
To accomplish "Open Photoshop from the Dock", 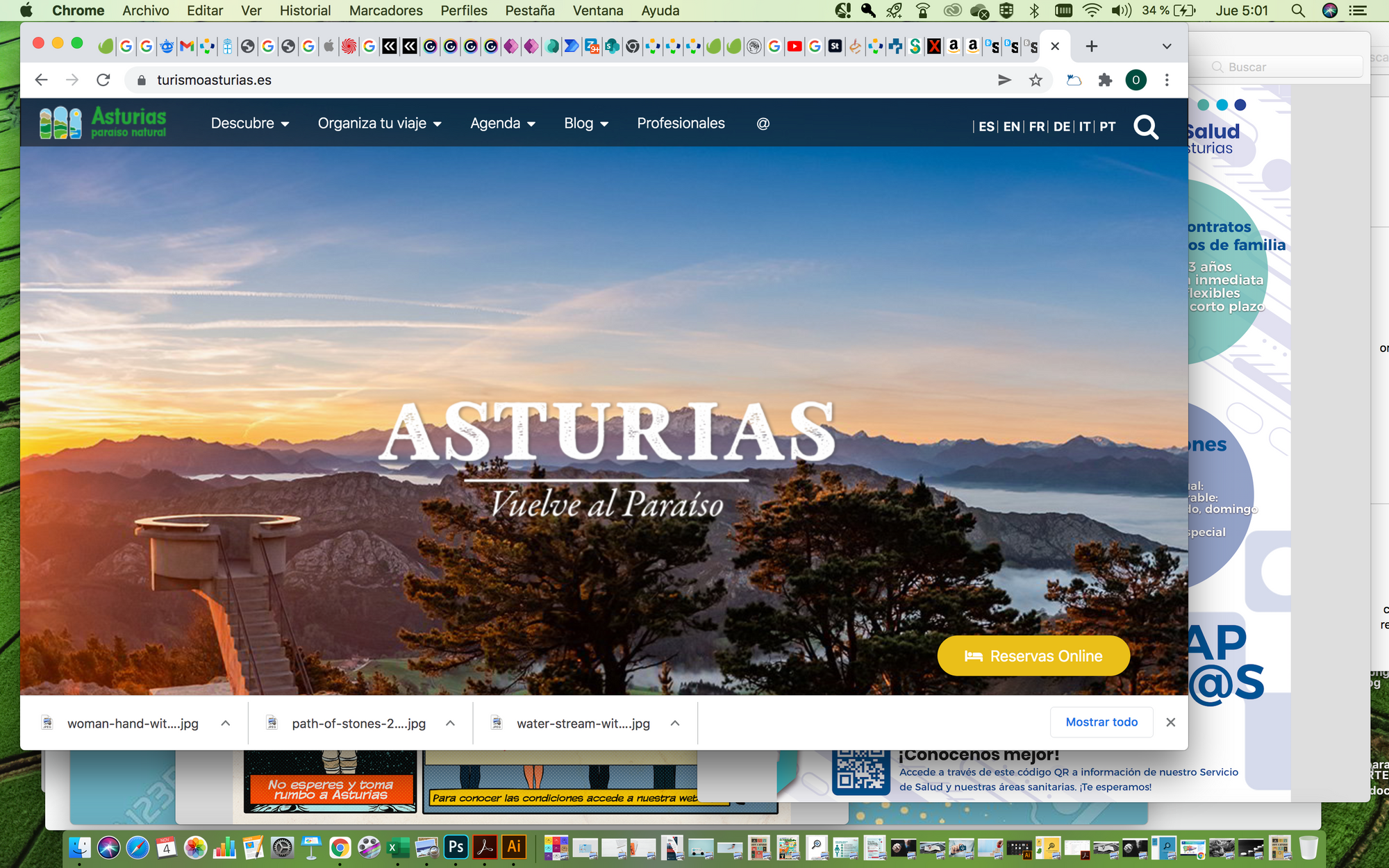I will pyautogui.click(x=456, y=847).
